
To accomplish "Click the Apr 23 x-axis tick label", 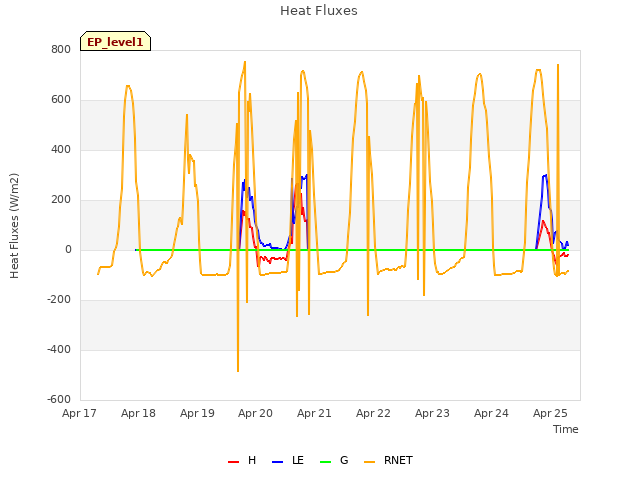I will [432, 413].
